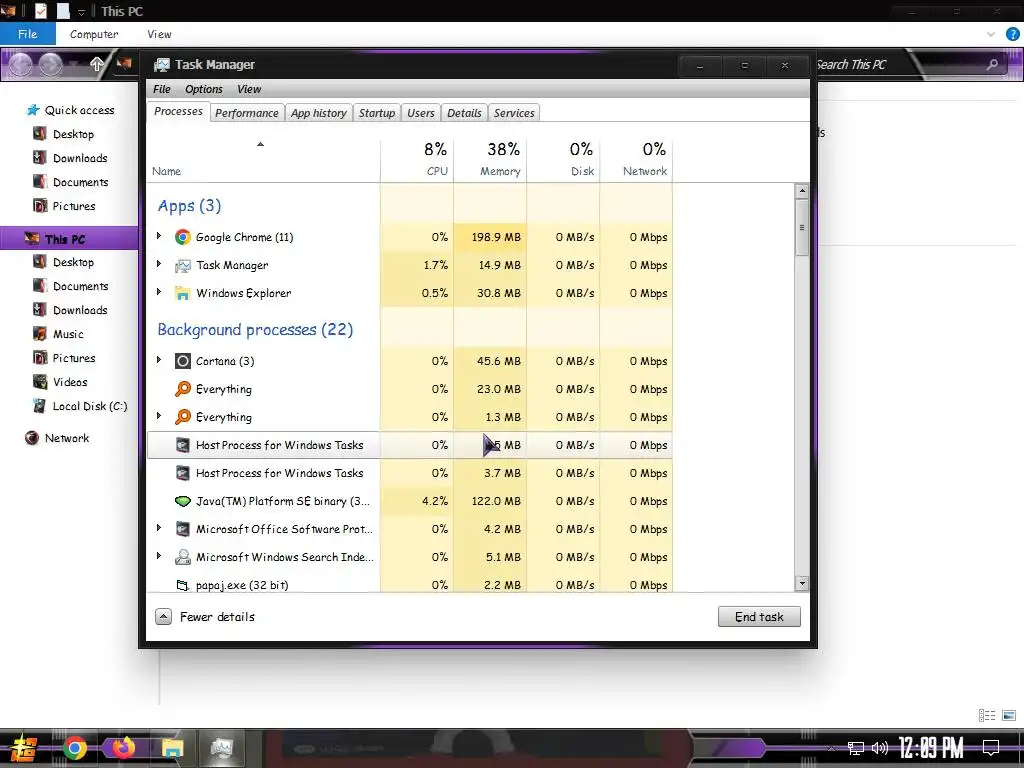Sort processes by CPU column
1024x768 pixels.
click(417, 159)
